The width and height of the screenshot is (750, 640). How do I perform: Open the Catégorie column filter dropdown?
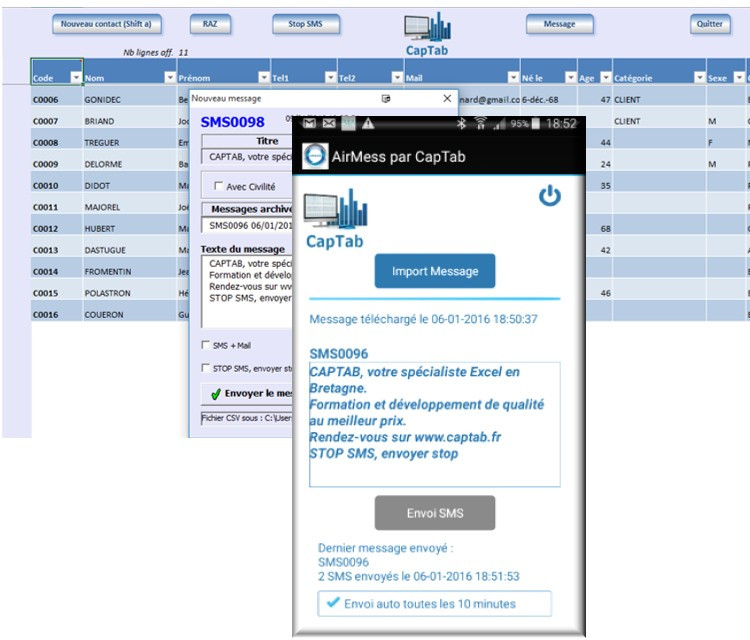pos(695,77)
